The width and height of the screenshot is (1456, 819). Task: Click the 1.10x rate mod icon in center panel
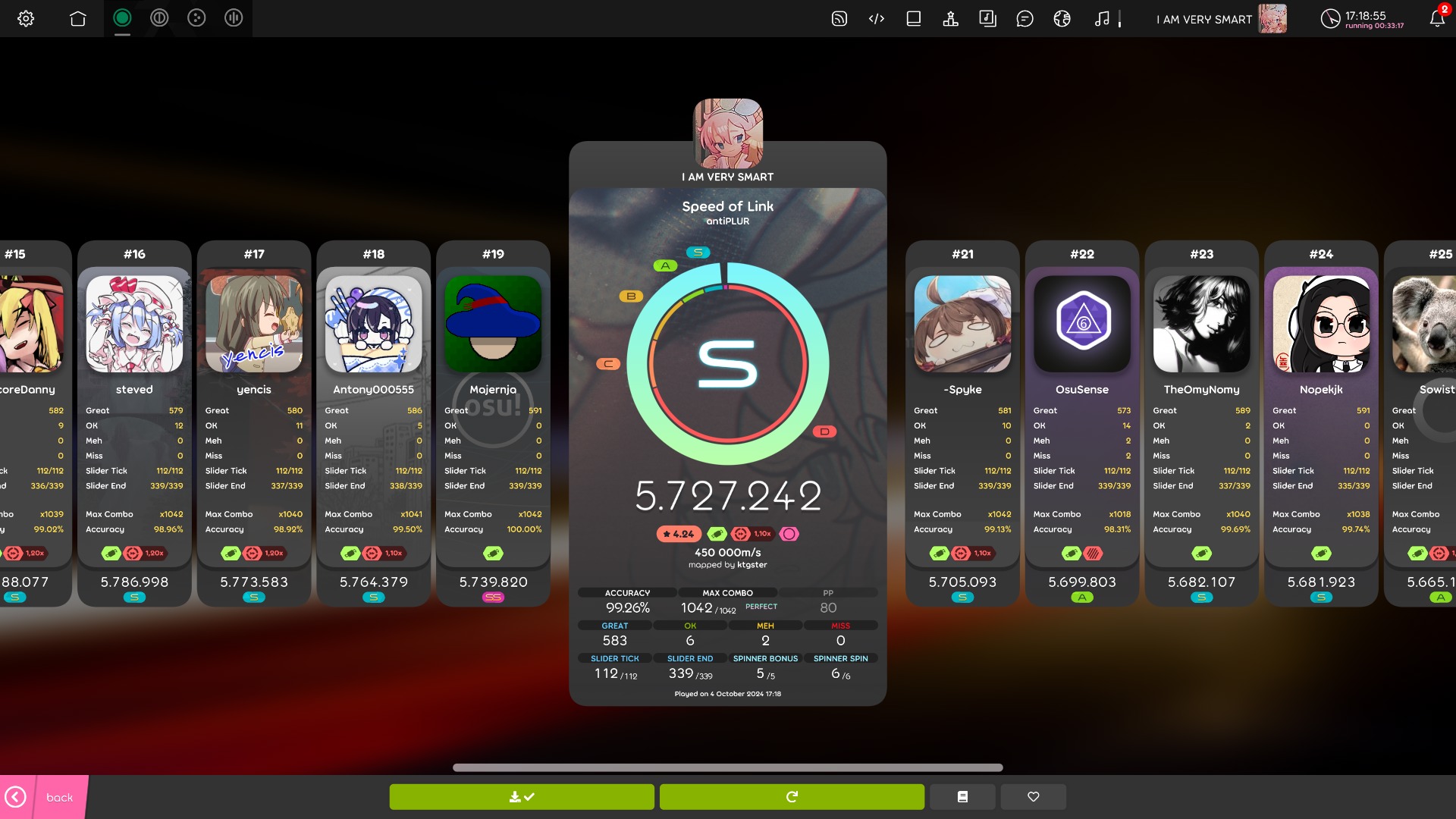(752, 534)
